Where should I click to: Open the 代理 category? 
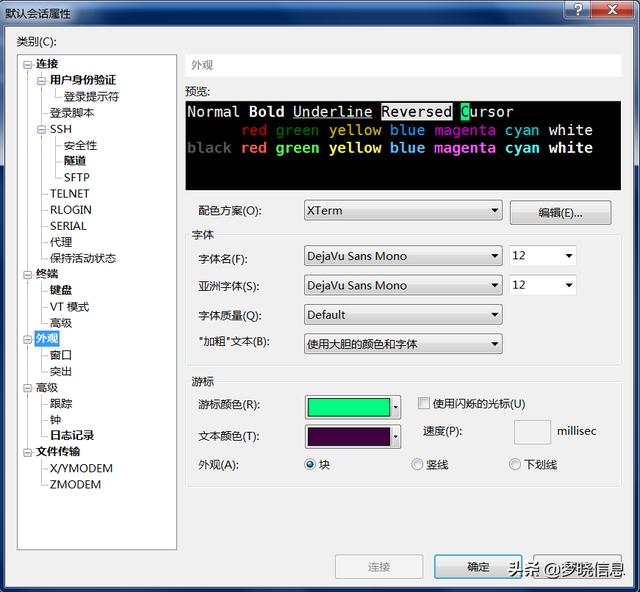(61, 242)
